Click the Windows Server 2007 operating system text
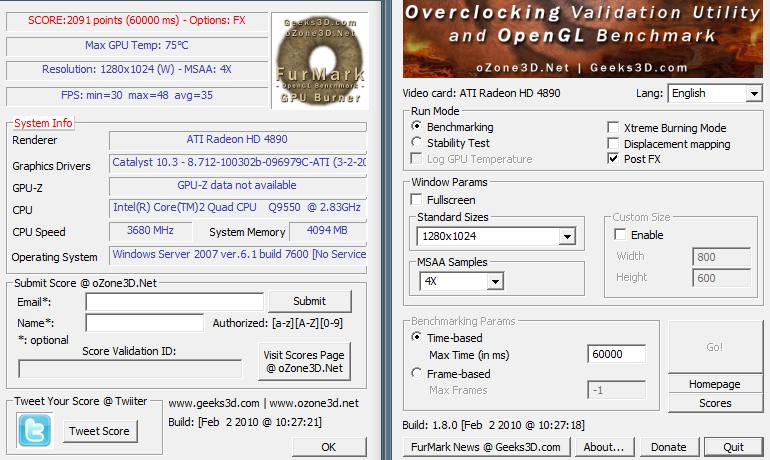Screen dimensions: 770x460 [239, 254]
